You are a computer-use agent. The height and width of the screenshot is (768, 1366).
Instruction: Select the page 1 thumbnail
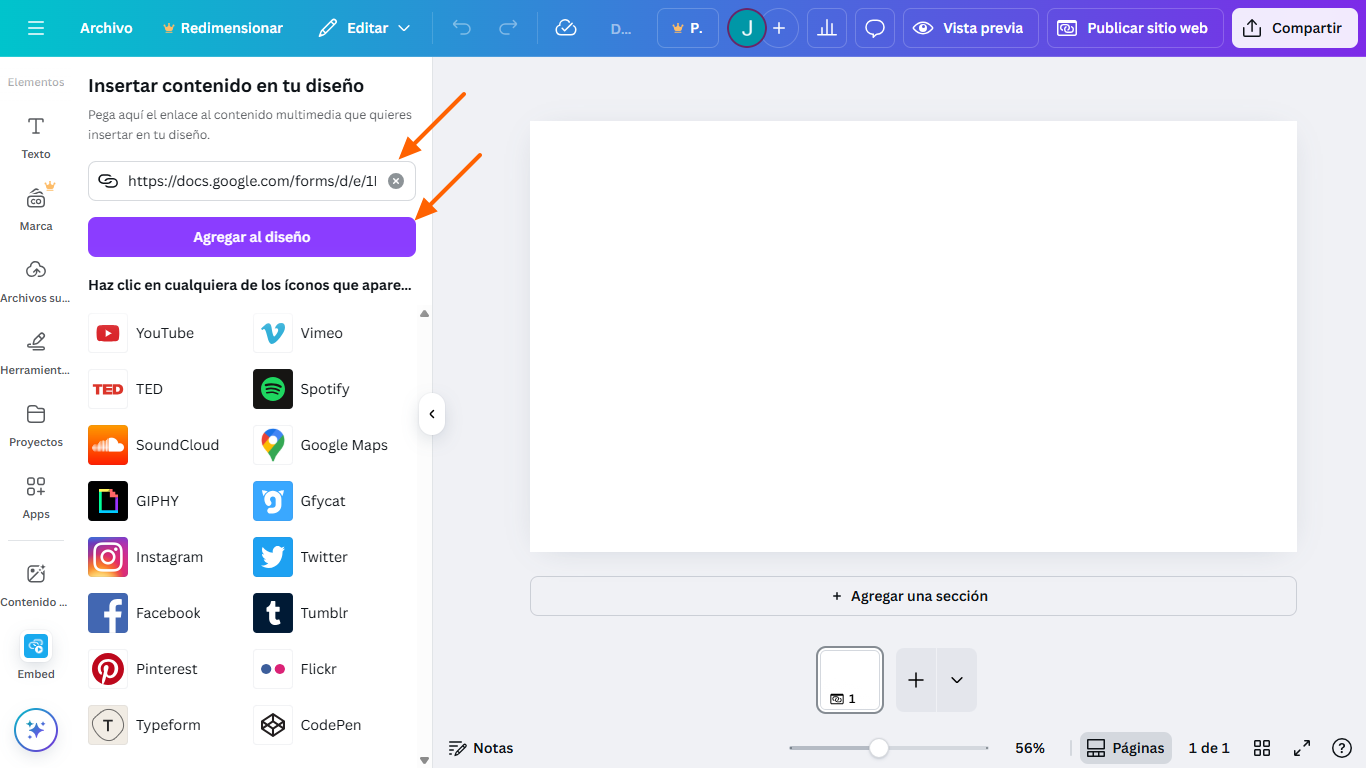click(x=850, y=680)
